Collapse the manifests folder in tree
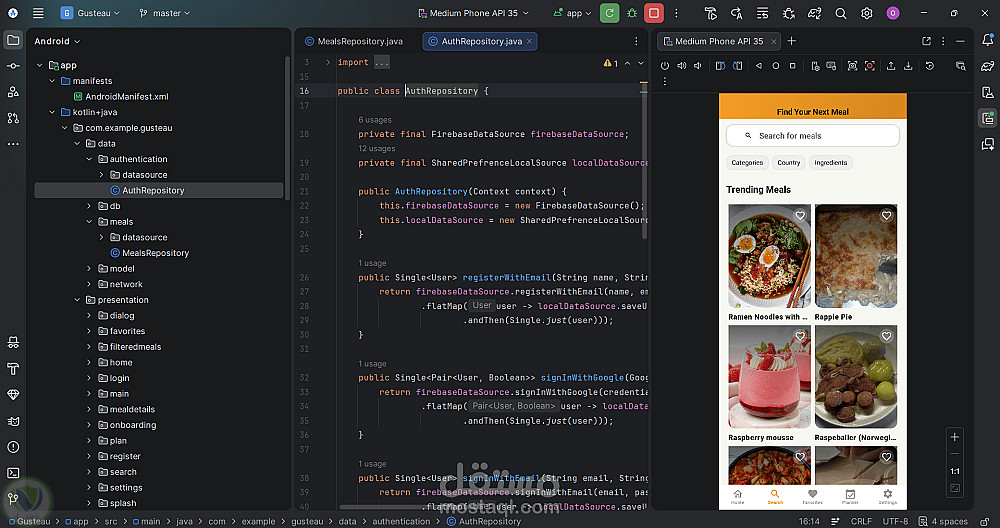This screenshot has height=528, width=1000. pos(53,81)
